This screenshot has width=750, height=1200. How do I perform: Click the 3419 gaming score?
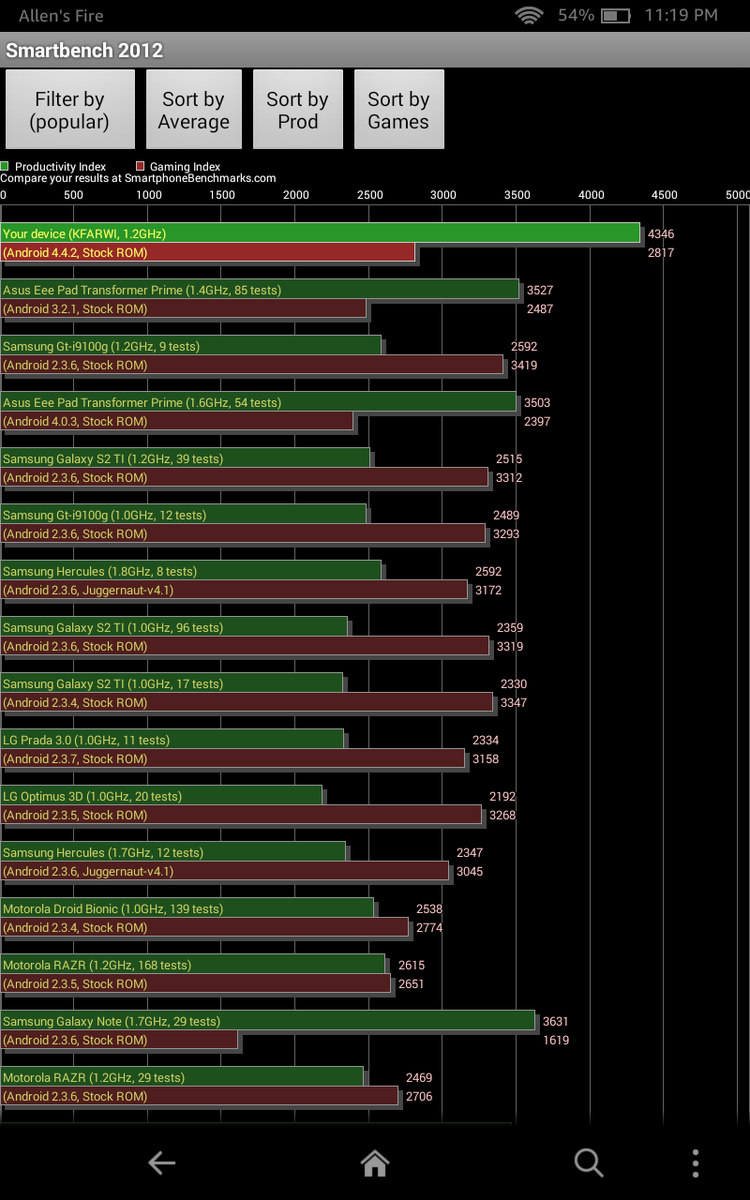point(524,365)
